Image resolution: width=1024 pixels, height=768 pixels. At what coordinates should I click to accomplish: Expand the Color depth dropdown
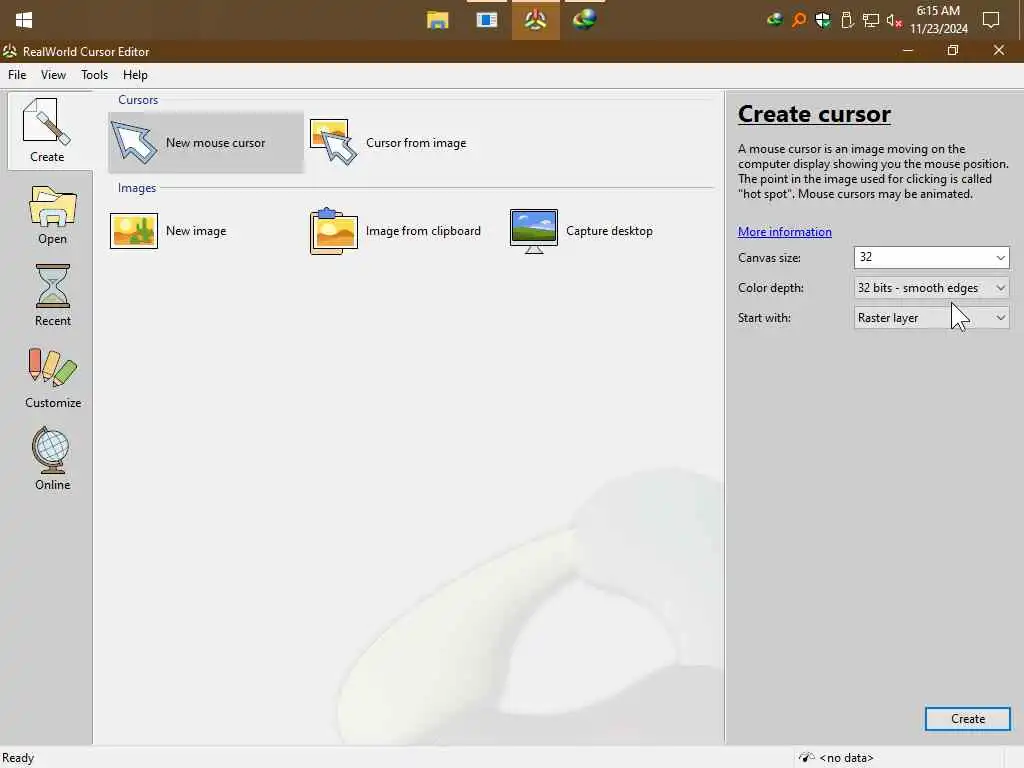(x=1000, y=288)
